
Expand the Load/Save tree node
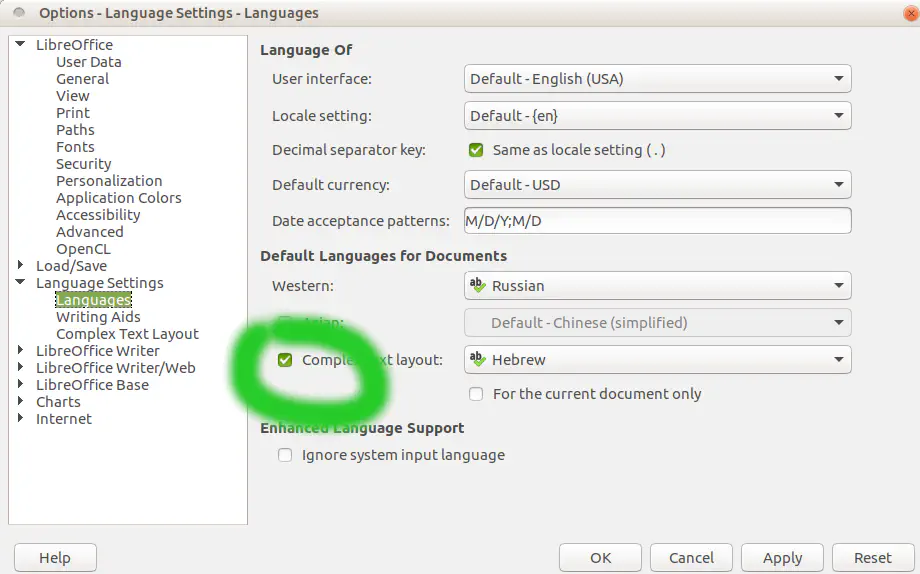21,266
